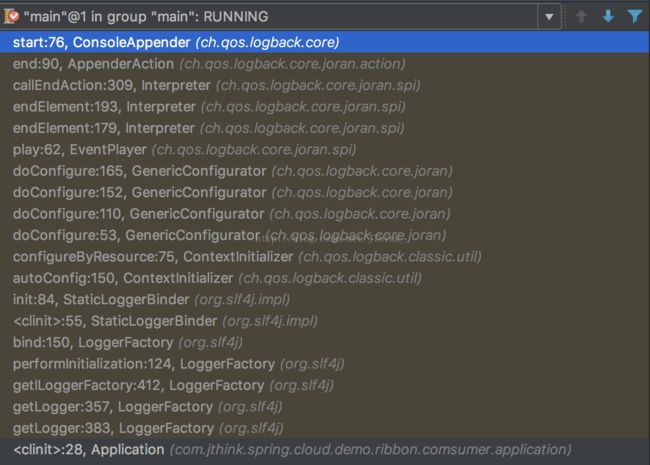The image size is (650, 465).
Task: Select frame autoConfig:150, ContextInitializer
Action: click(217, 278)
